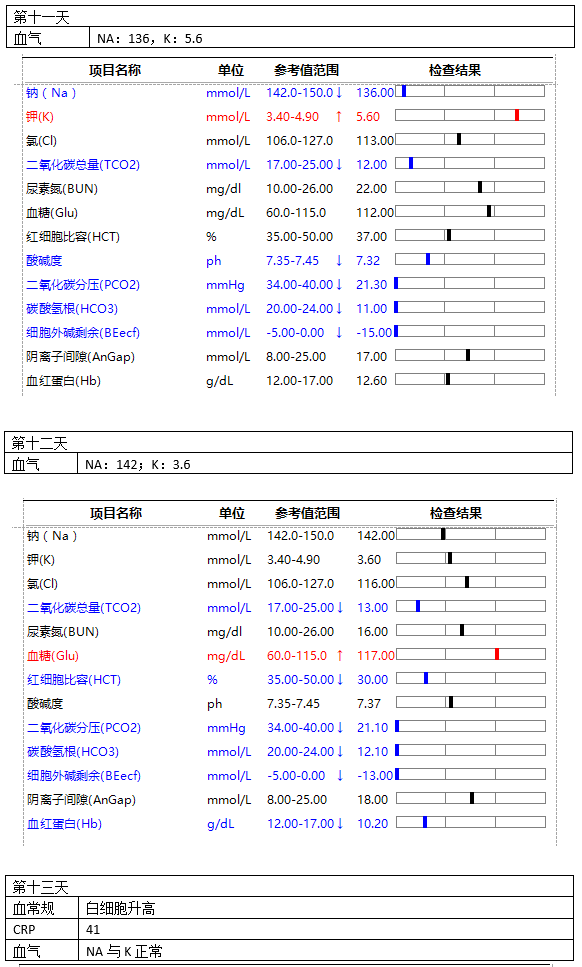The image size is (582, 967).
Task: Click the TCO2 result 13.00
Action: click(x=373, y=608)
